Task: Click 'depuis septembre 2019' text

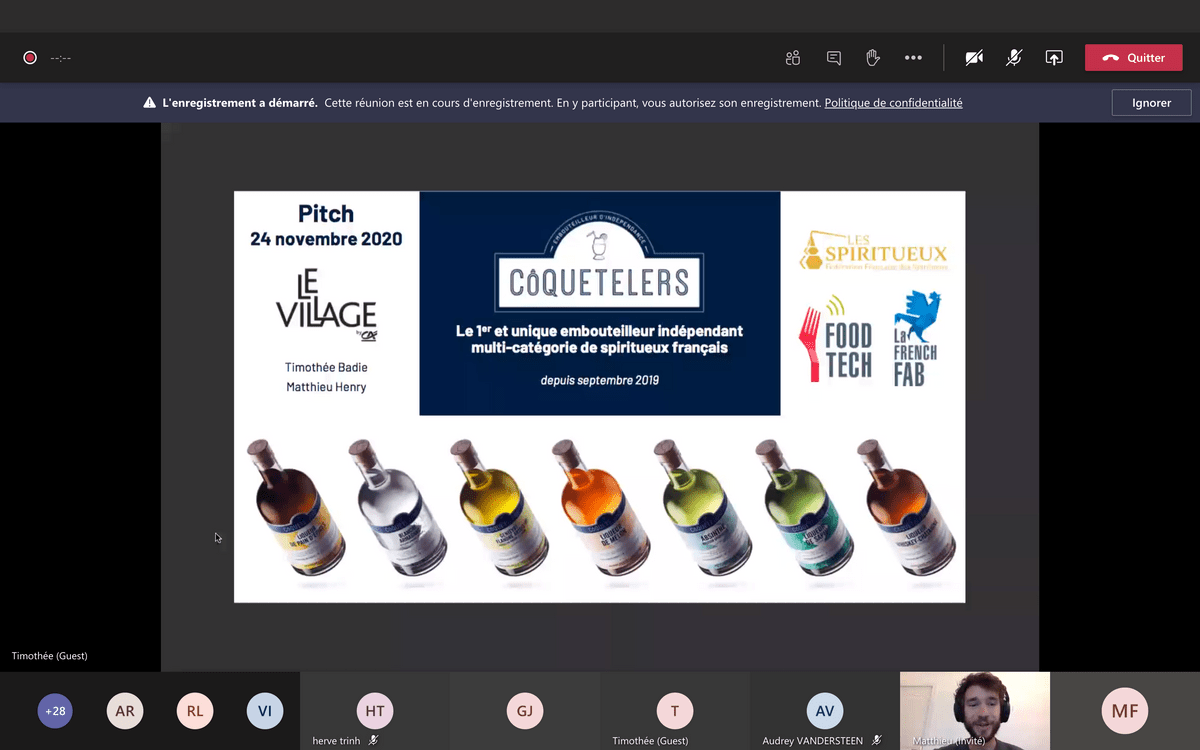Action: (599, 380)
